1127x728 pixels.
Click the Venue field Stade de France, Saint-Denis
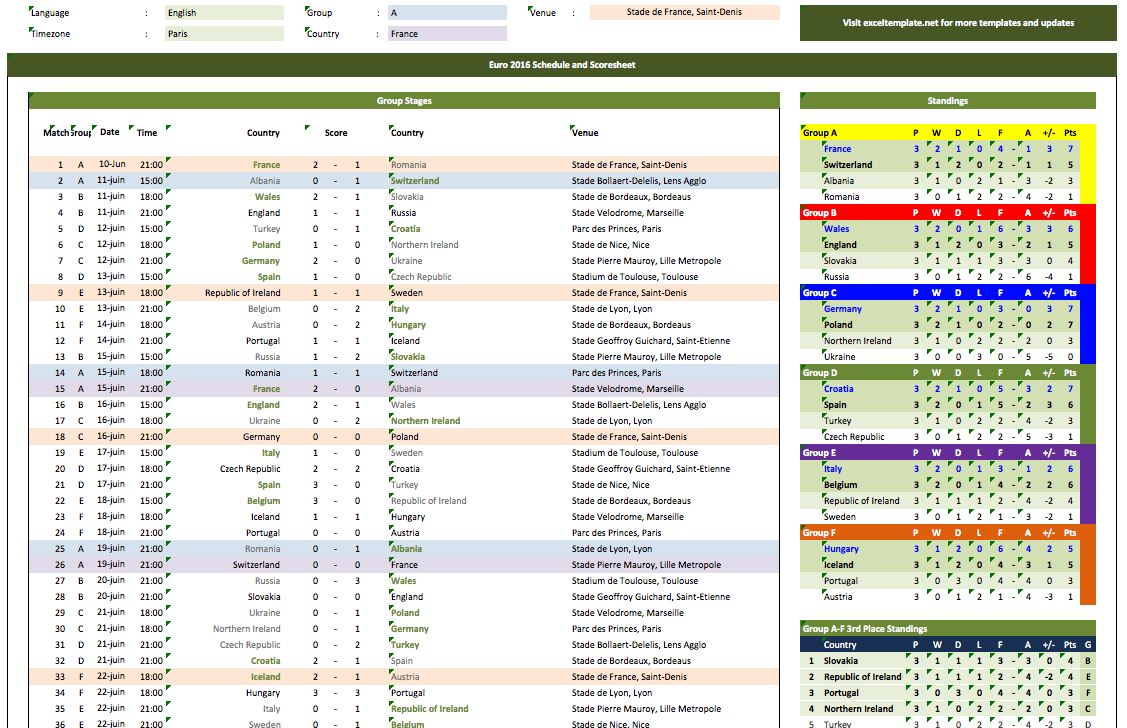tap(684, 12)
